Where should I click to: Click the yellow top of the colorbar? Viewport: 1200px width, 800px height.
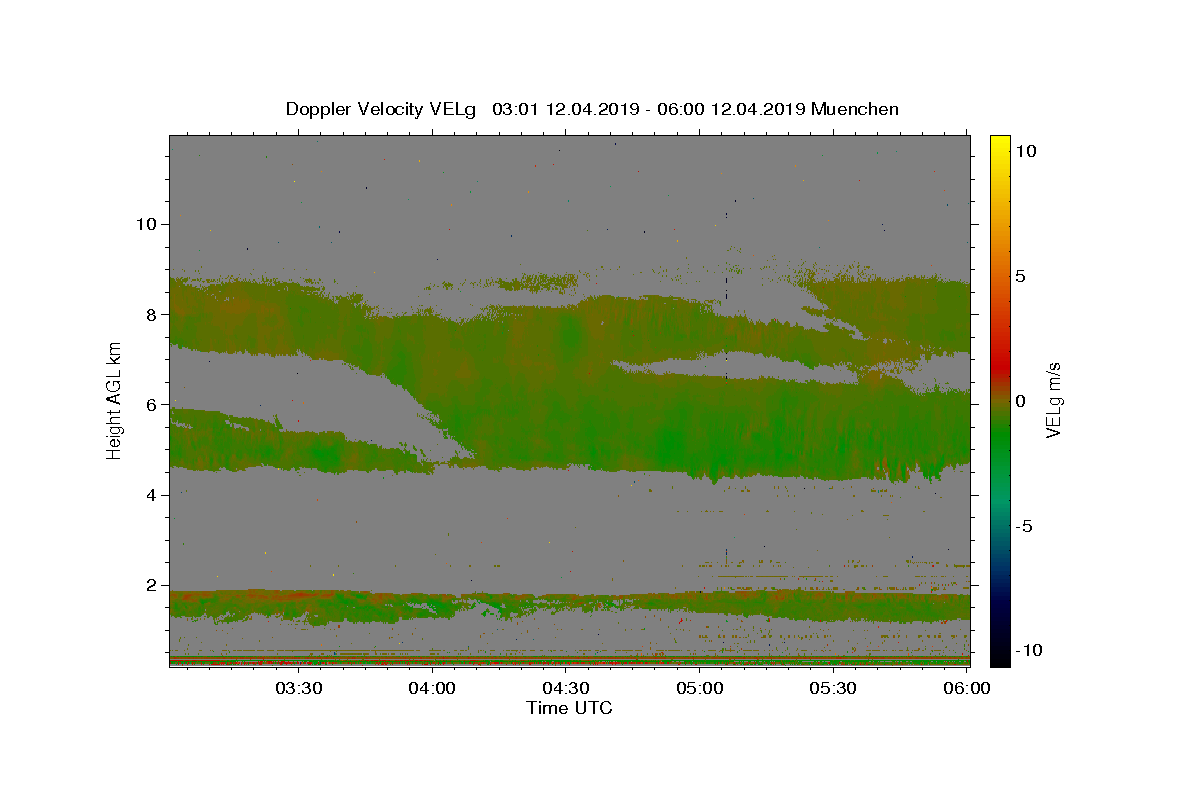pyautogui.click(x=1000, y=145)
